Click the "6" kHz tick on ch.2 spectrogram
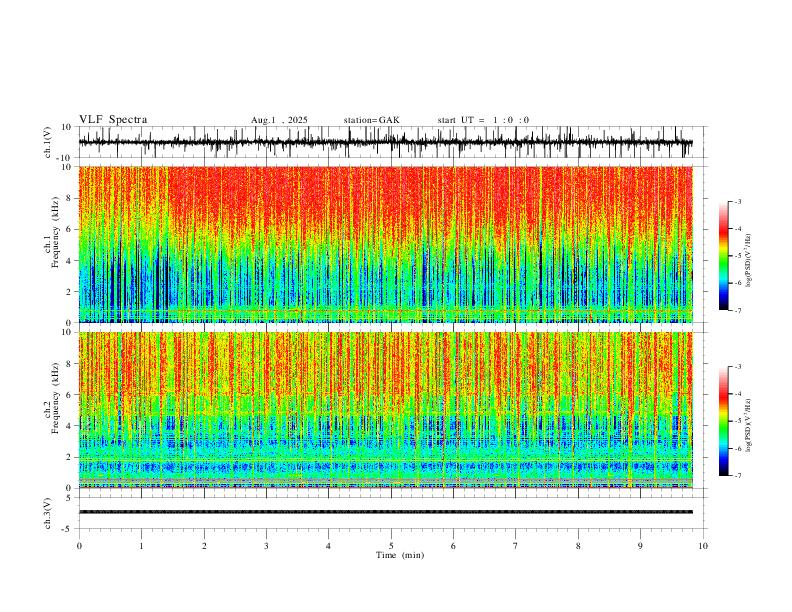 (70, 394)
